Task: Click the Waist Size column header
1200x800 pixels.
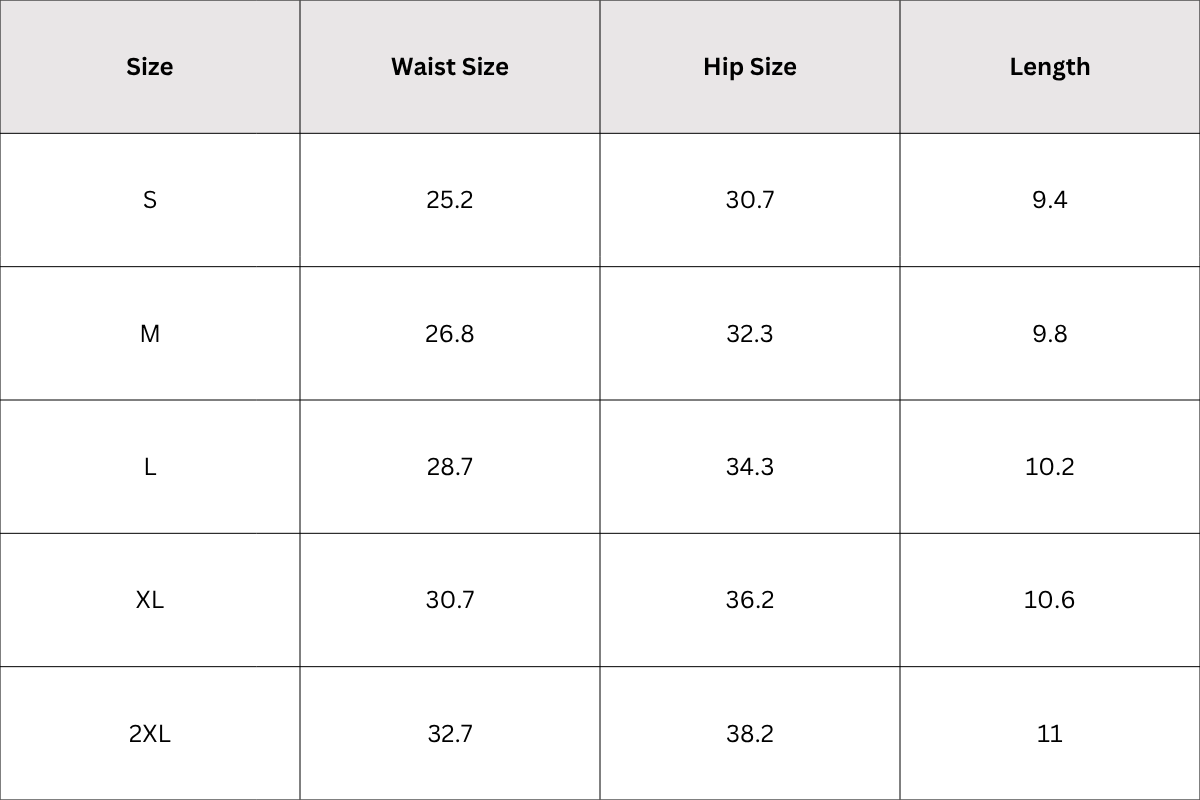Action: [450, 67]
